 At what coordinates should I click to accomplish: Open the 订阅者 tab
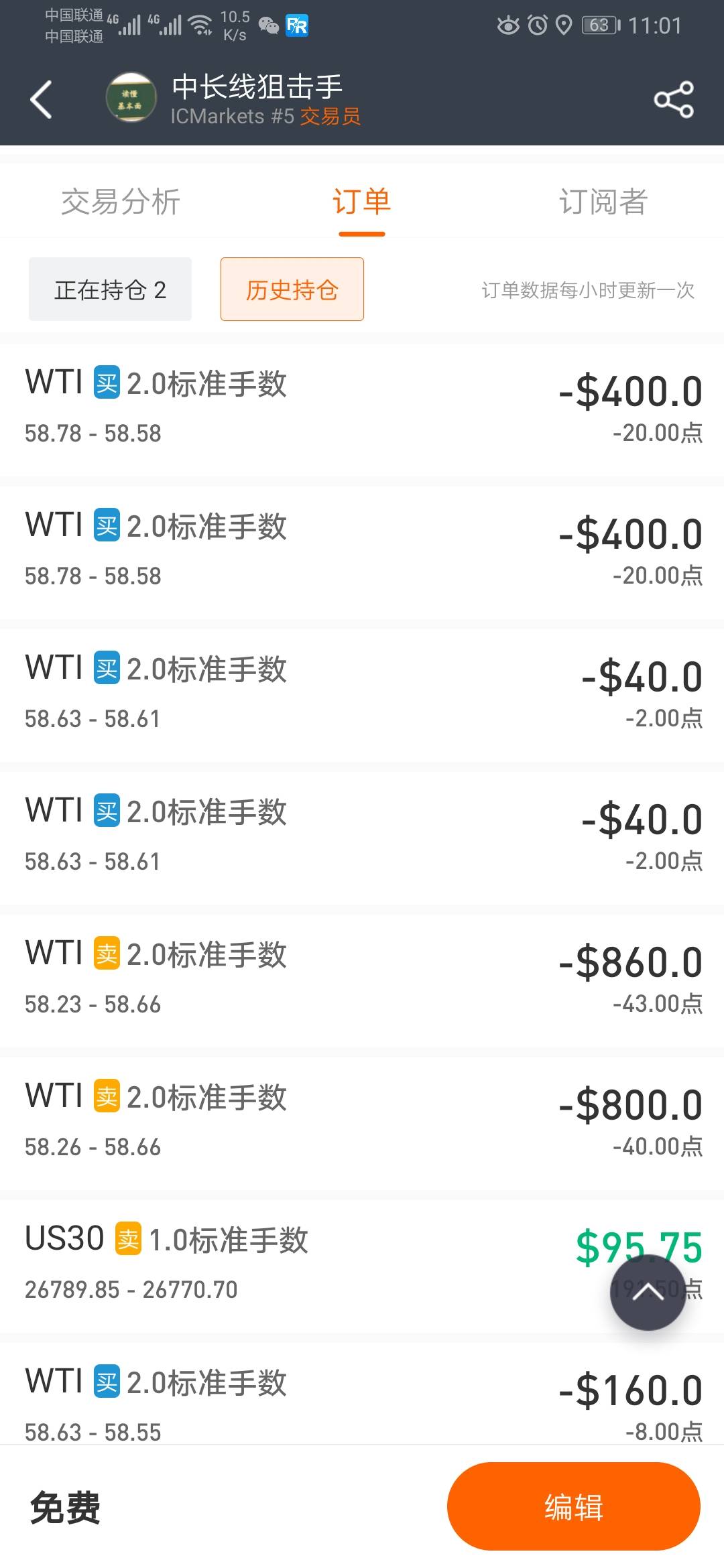click(x=603, y=202)
